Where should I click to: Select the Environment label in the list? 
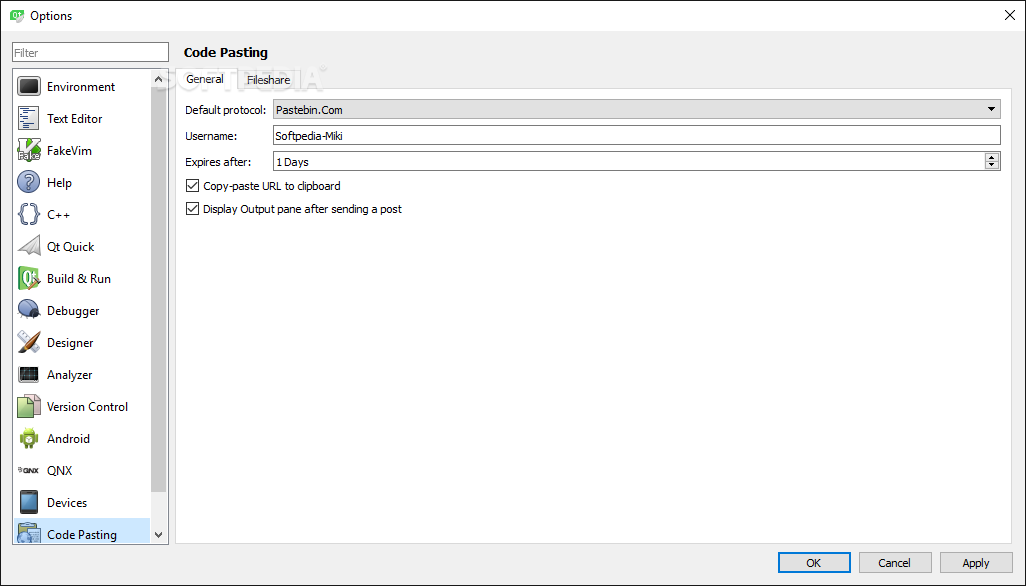click(x=81, y=86)
